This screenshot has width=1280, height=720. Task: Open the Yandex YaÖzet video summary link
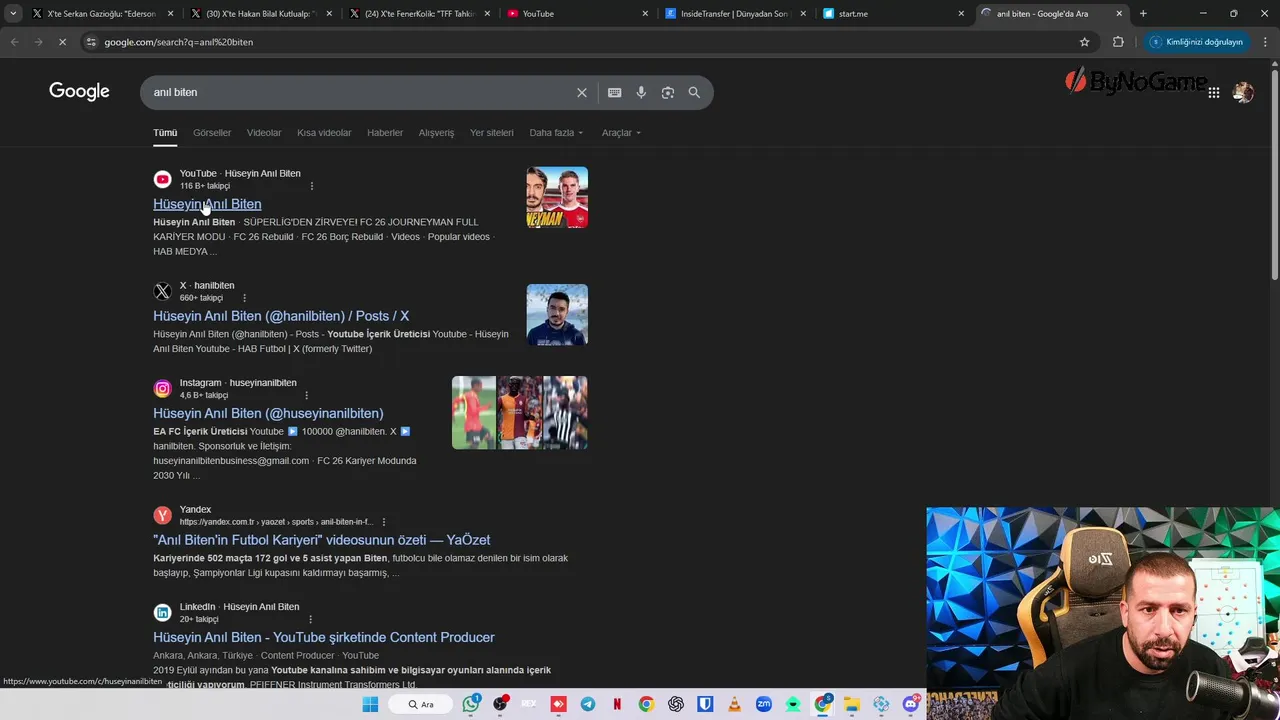321,540
